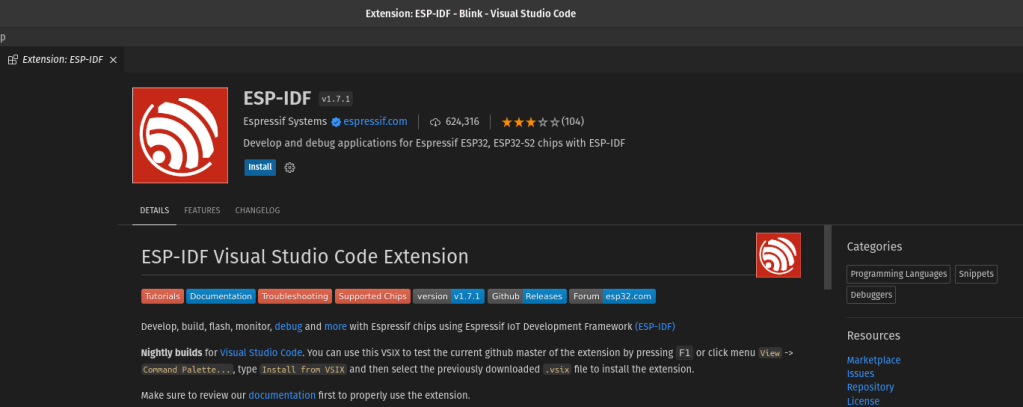Select the Debuggers category tag

(871, 295)
